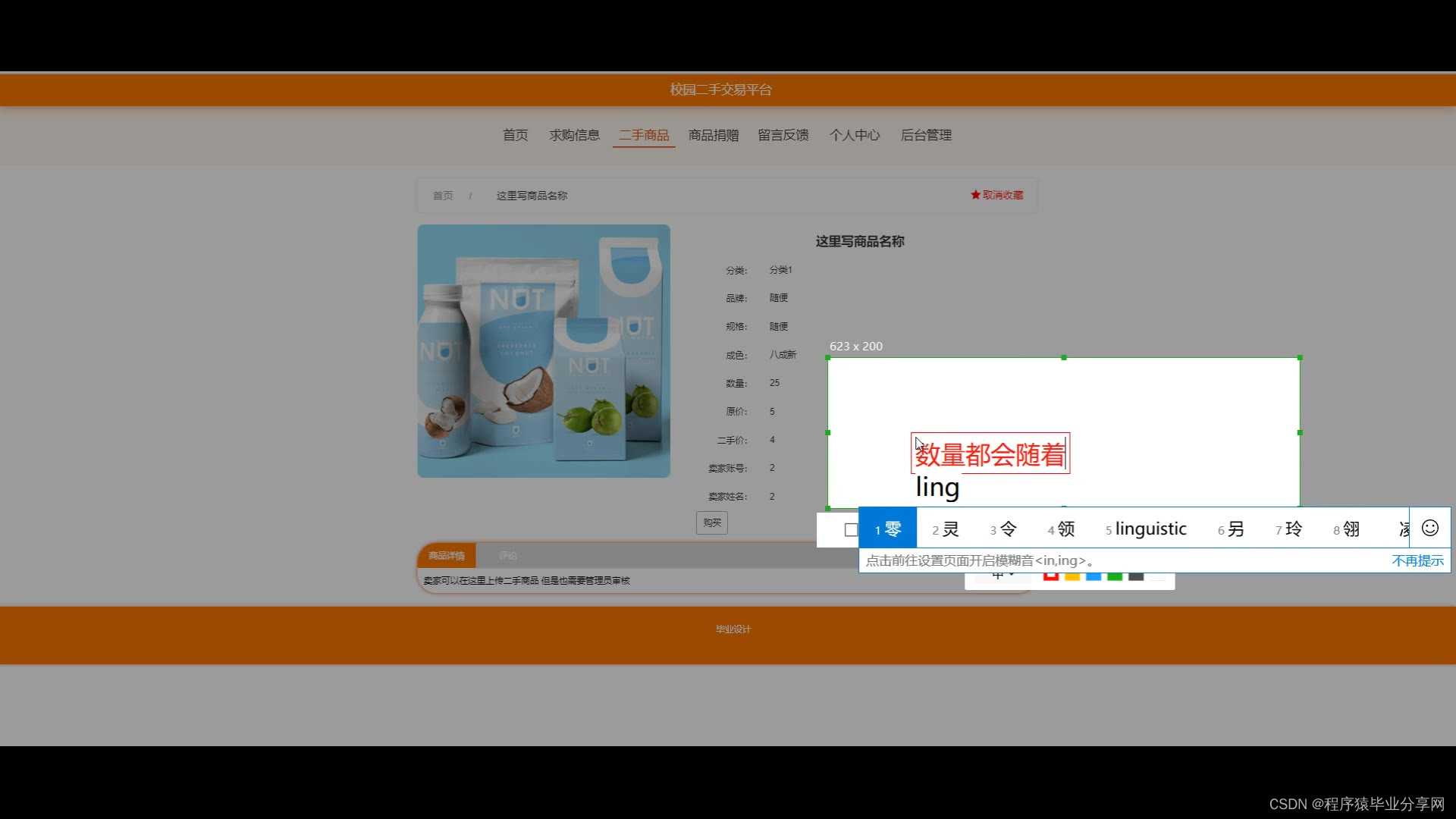Select the 商品详情 tab

coord(446,556)
